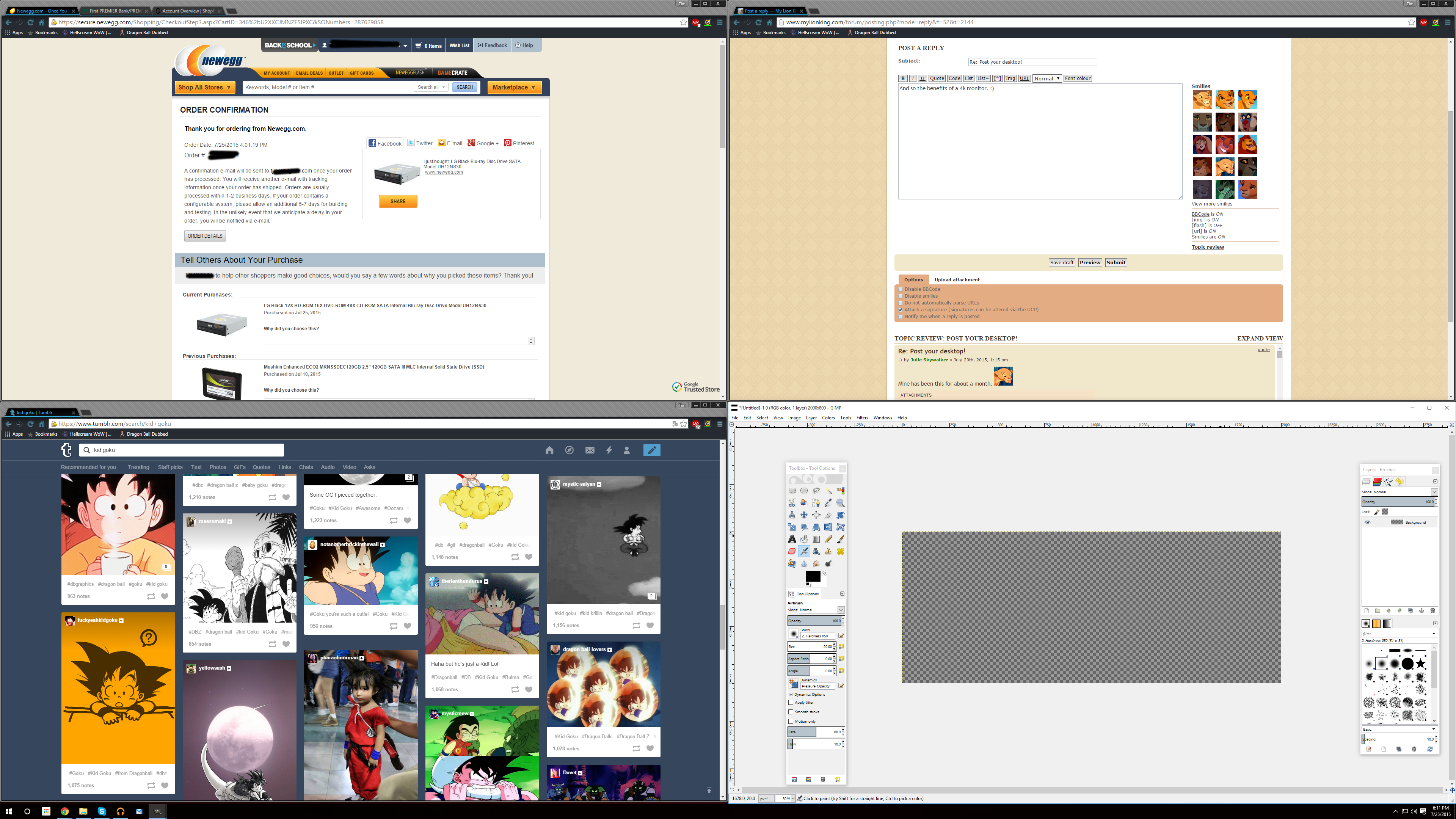Check Notify me when a reply is posted
Image resolution: width=1456 pixels, height=819 pixels.
point(901,317)
